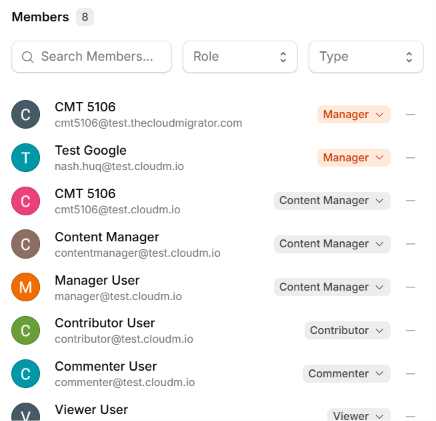Viewport: 436px width, 421px height.
Task: Click the pink C avatar for cmt5106@test.cloudm.io
Action: pos(26,201)
